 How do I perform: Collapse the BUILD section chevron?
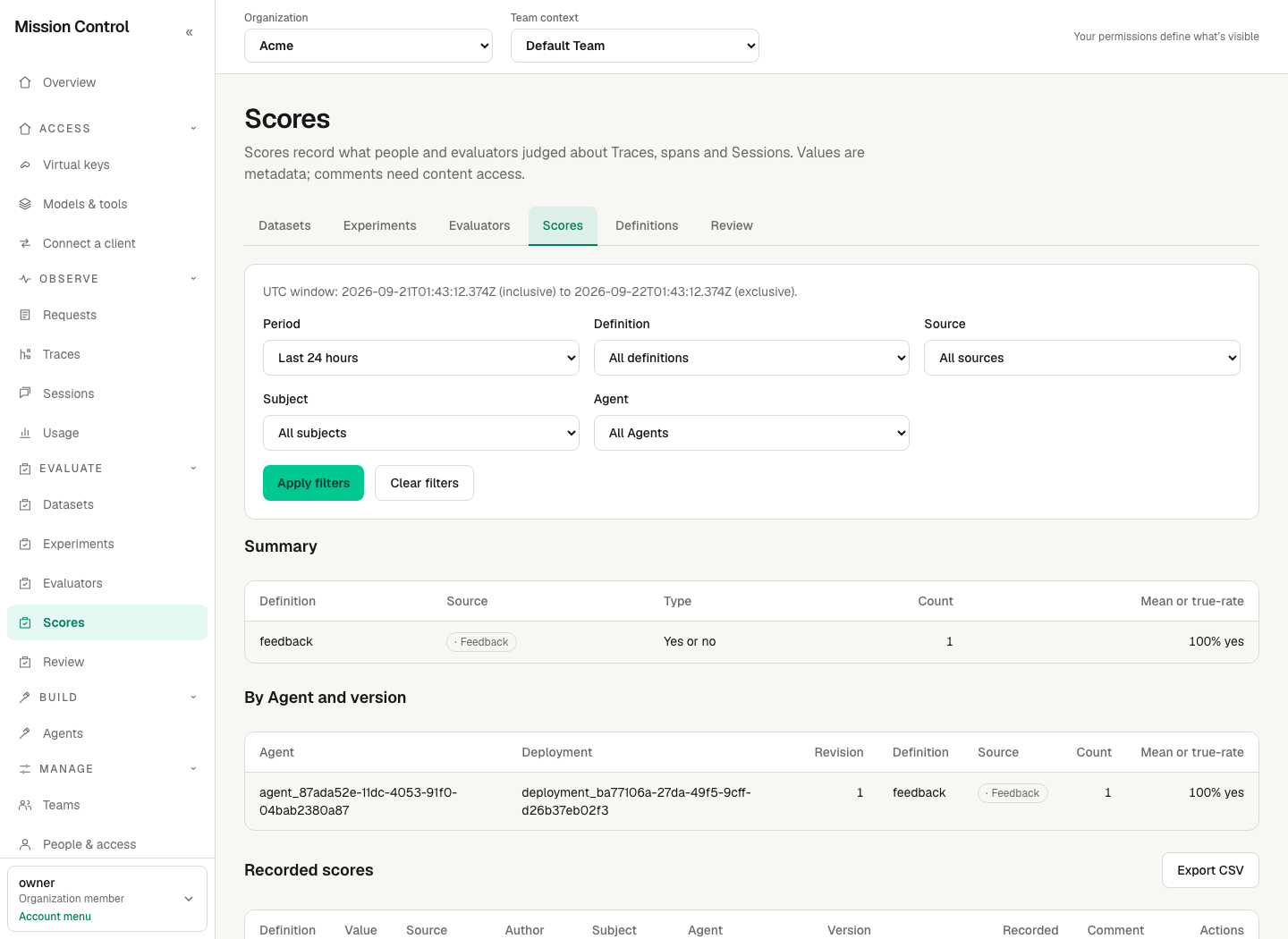point(193,698)
